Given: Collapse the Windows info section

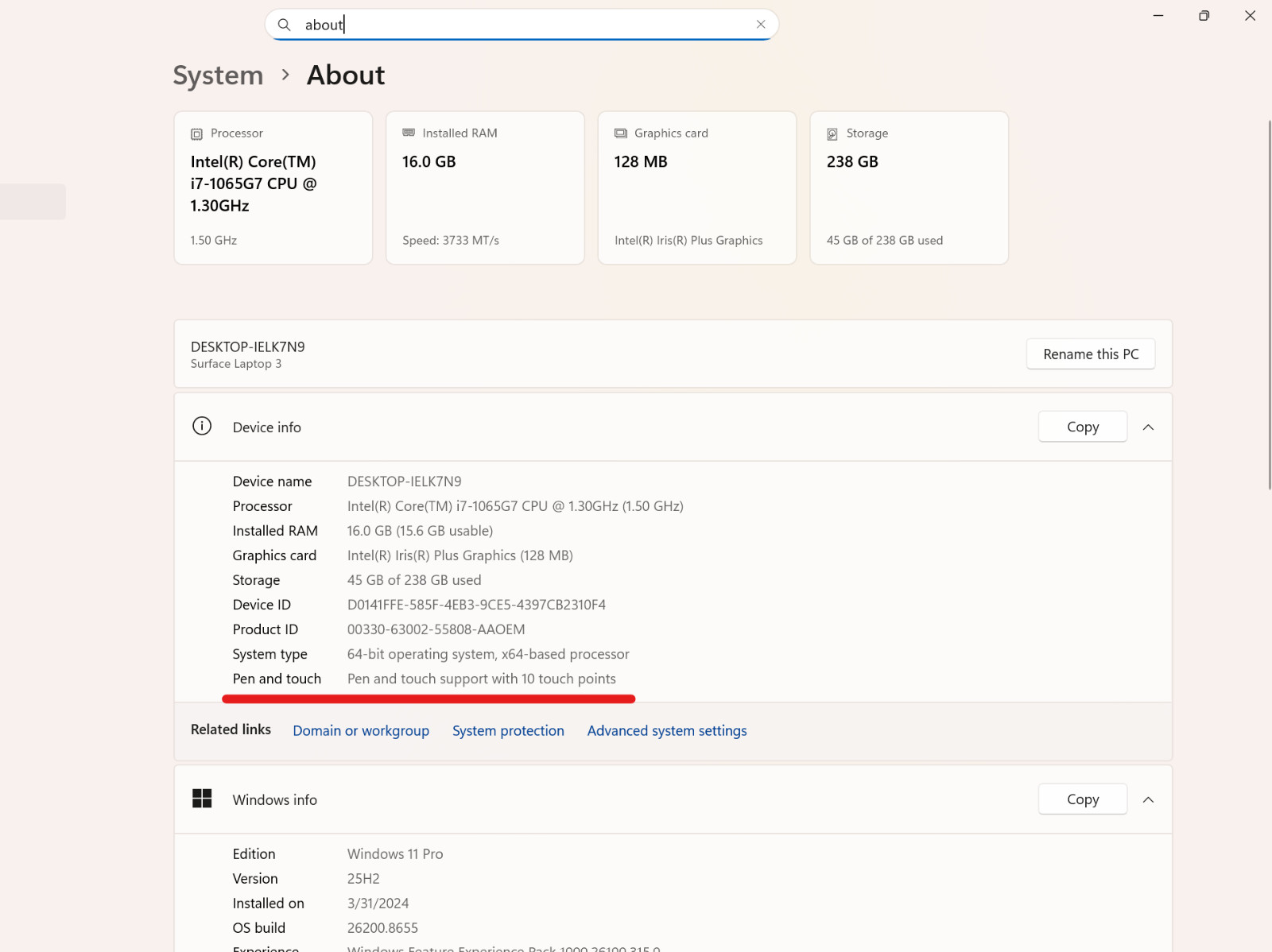Looking at the screenshot, I should pos(1148,799).
